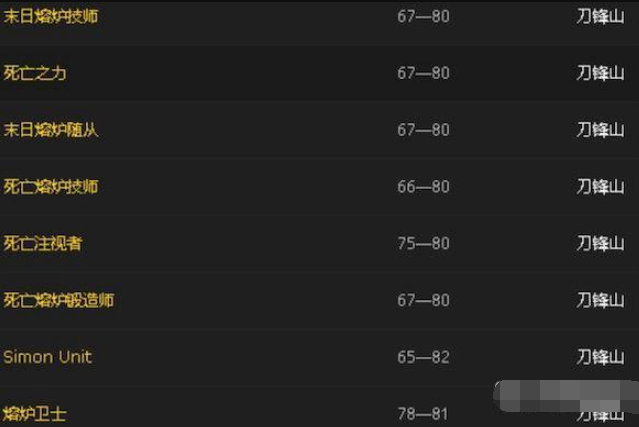
Task: Select the 75—80 level cell
Action: click(x=423, y=244)
